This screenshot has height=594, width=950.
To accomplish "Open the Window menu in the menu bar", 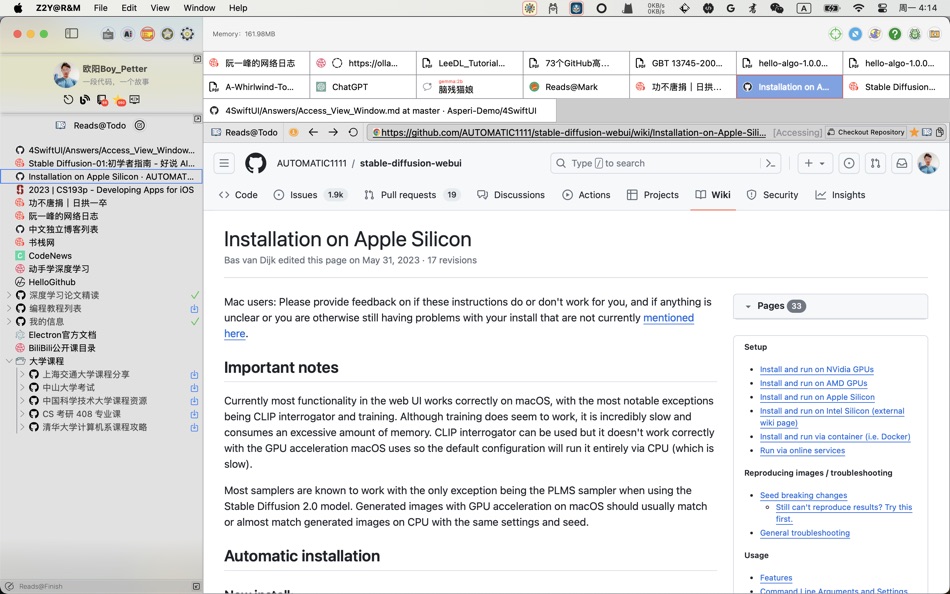I will (x=200, y=8).
